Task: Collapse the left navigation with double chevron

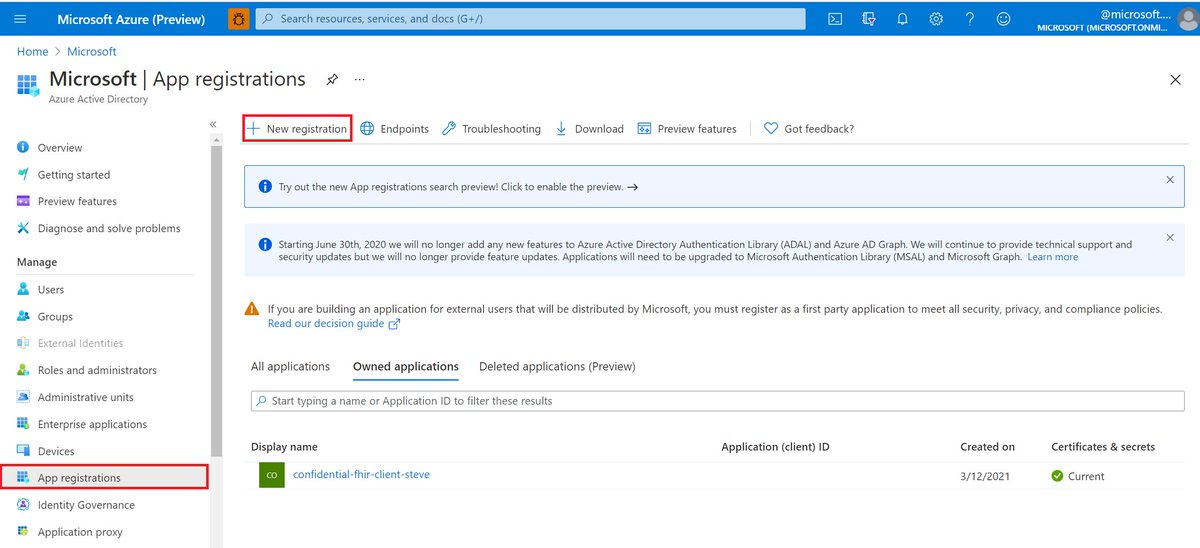Action: click(213, 124)
